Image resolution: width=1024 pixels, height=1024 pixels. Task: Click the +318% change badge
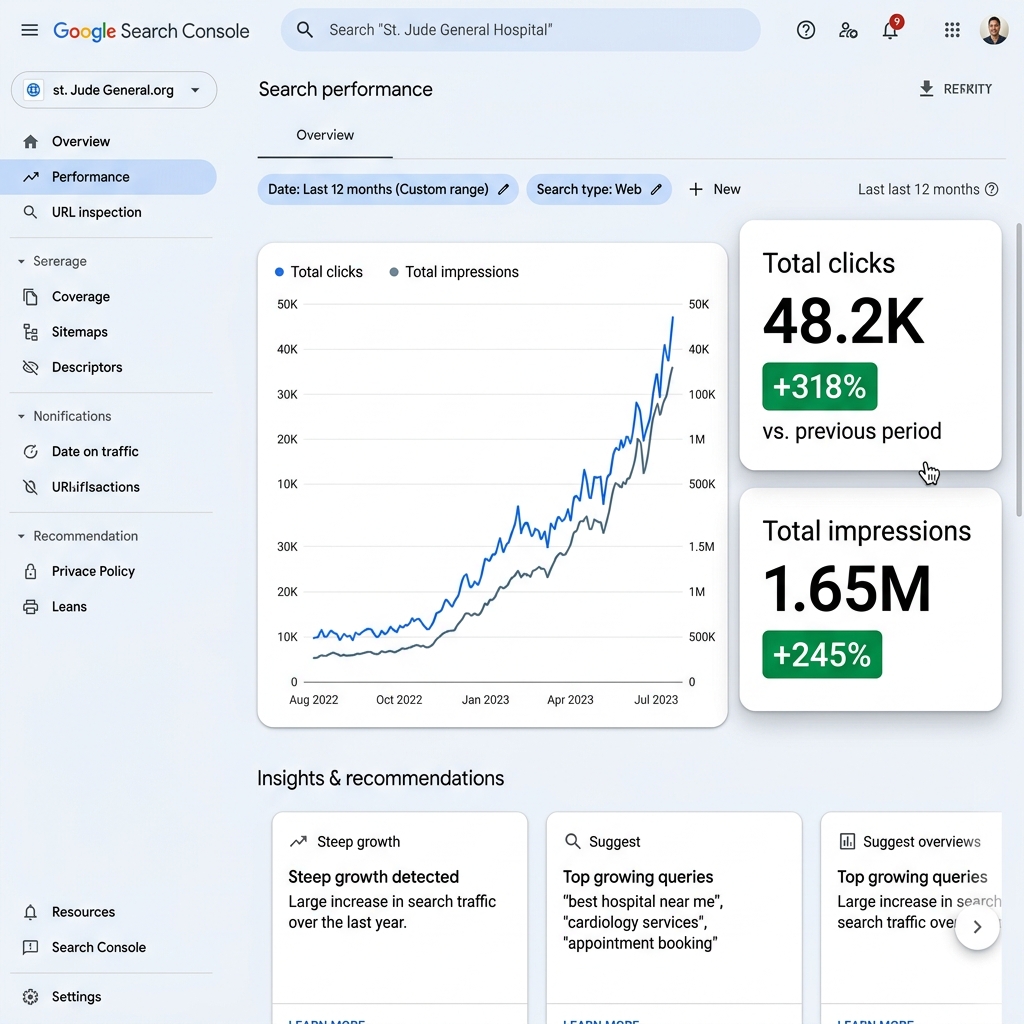tap(820, 387)
